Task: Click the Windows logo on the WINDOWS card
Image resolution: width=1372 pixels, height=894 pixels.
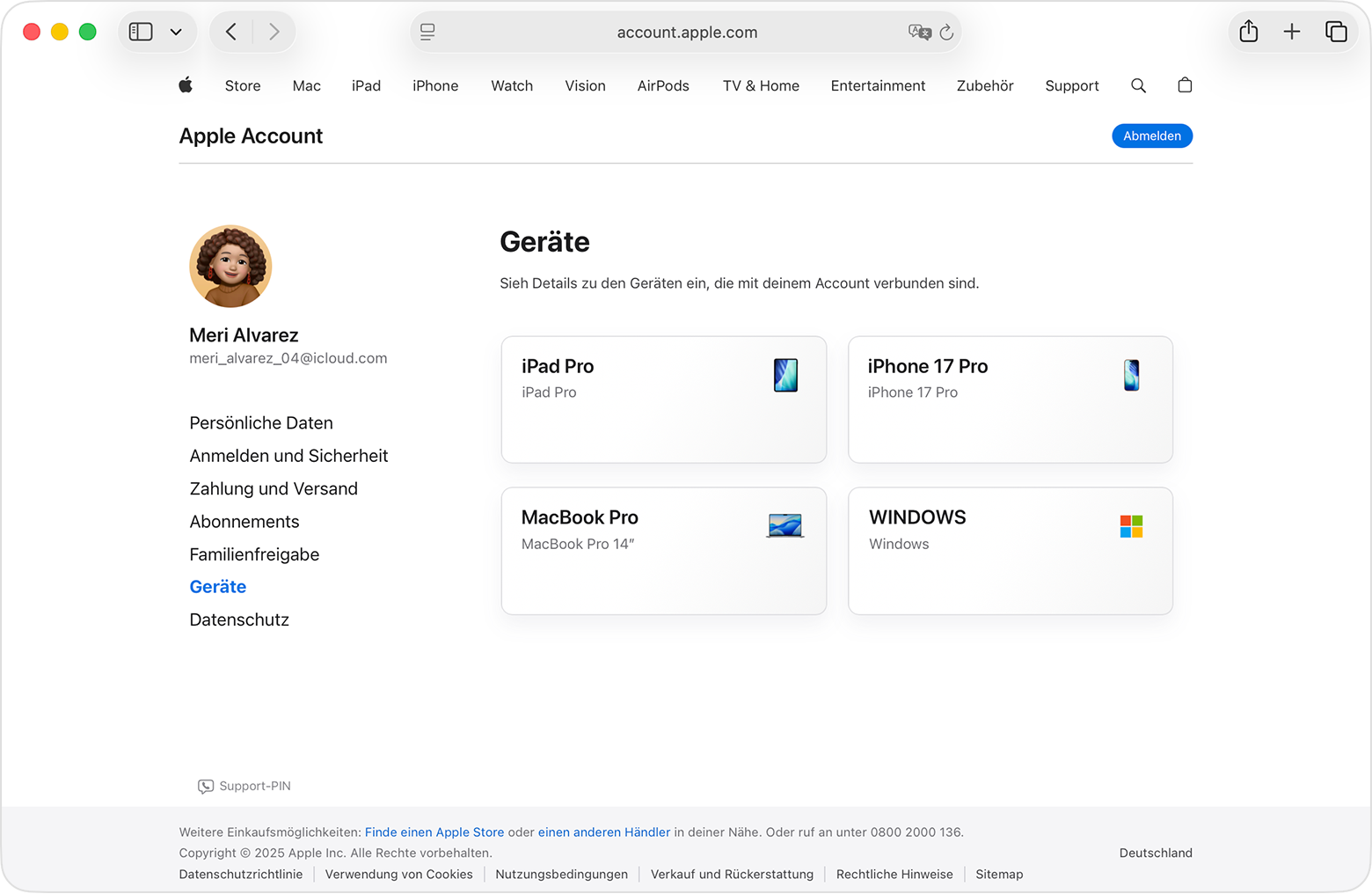Action: 1131,525
